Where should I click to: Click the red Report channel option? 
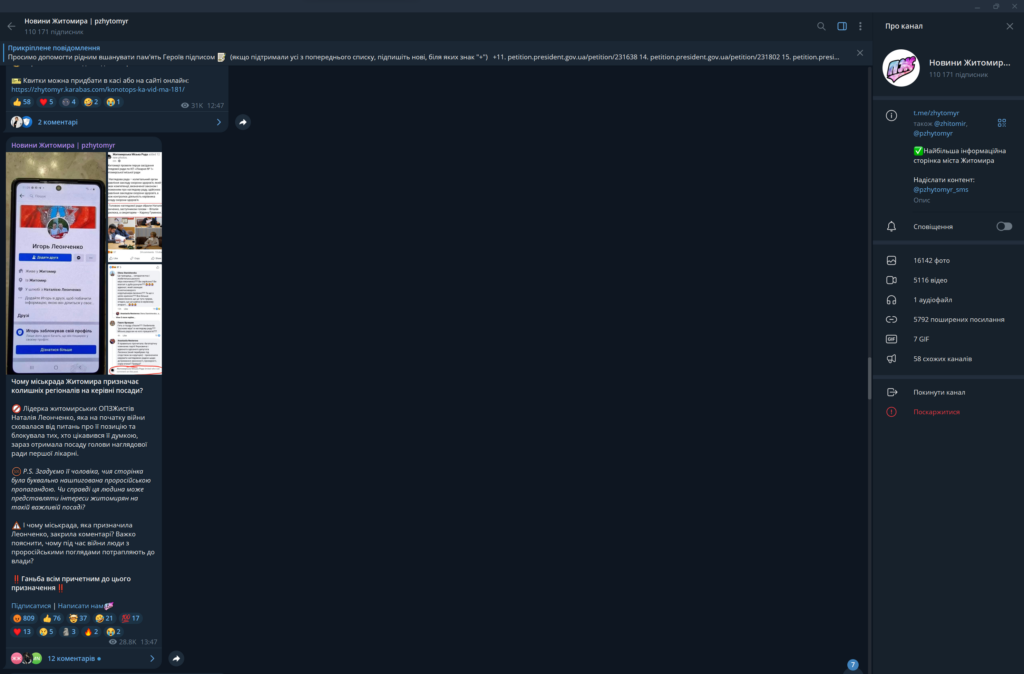tap(936, 411)
